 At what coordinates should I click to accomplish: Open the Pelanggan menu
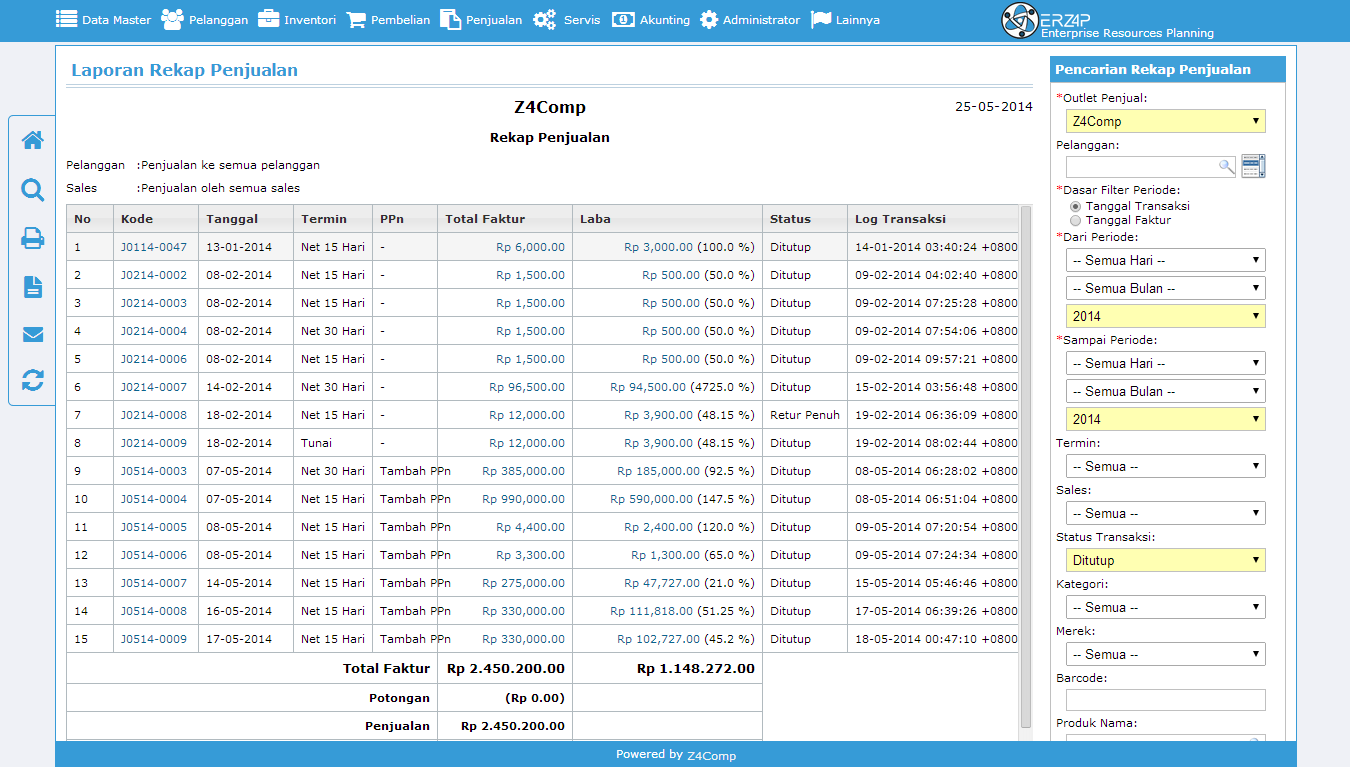point(204,19)
